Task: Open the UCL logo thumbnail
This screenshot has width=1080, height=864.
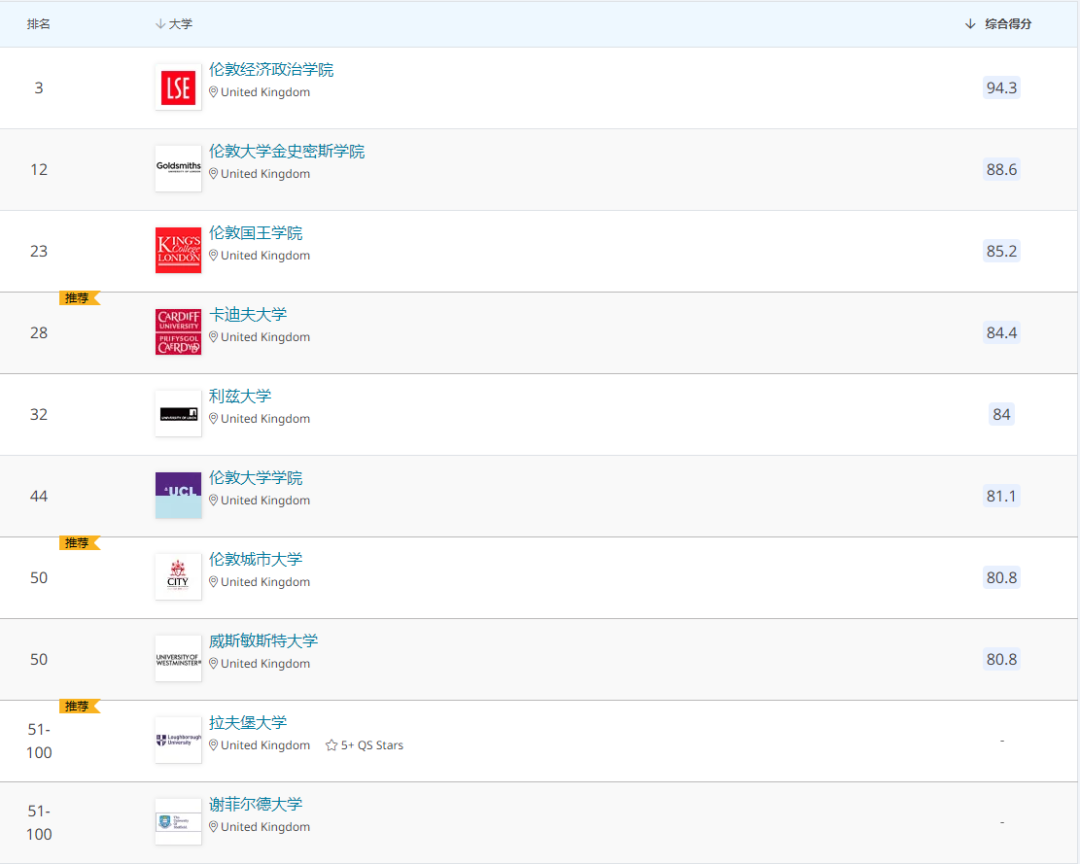Action: [178, 495]
